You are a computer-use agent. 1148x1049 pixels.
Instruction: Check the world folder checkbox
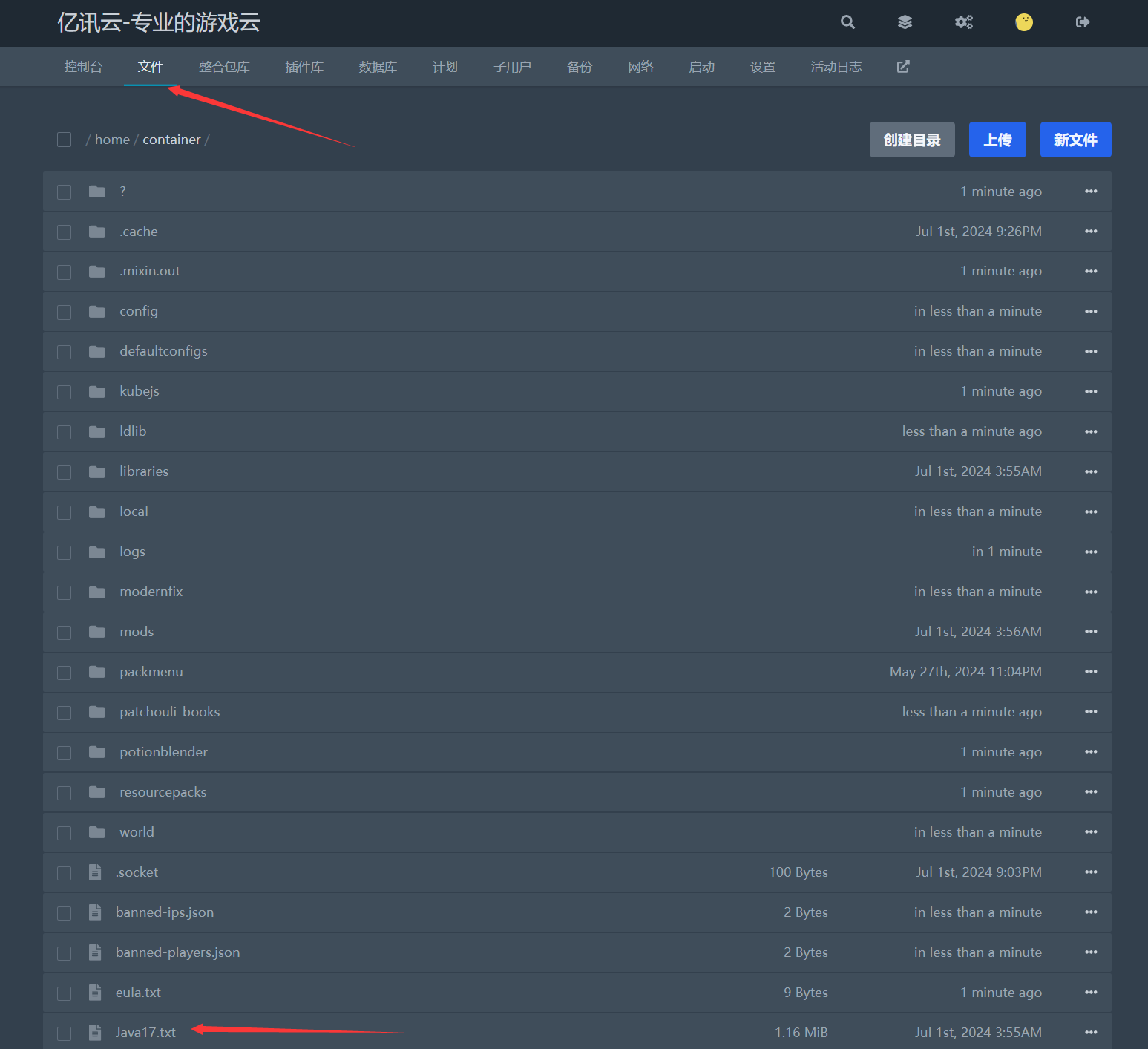tap(65, 833)
